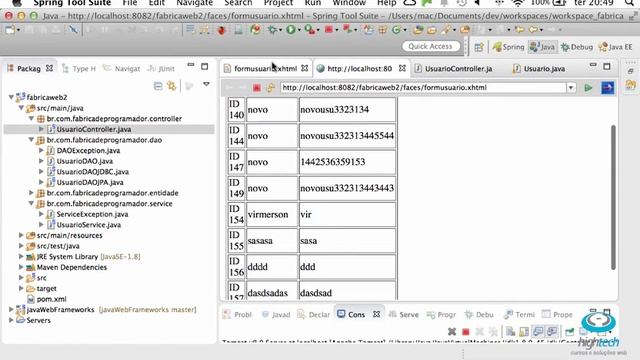The width and height of the screenshot is (640, 360).
Task: Click the Open Perspective icon
Action: (x=479, y=47)
